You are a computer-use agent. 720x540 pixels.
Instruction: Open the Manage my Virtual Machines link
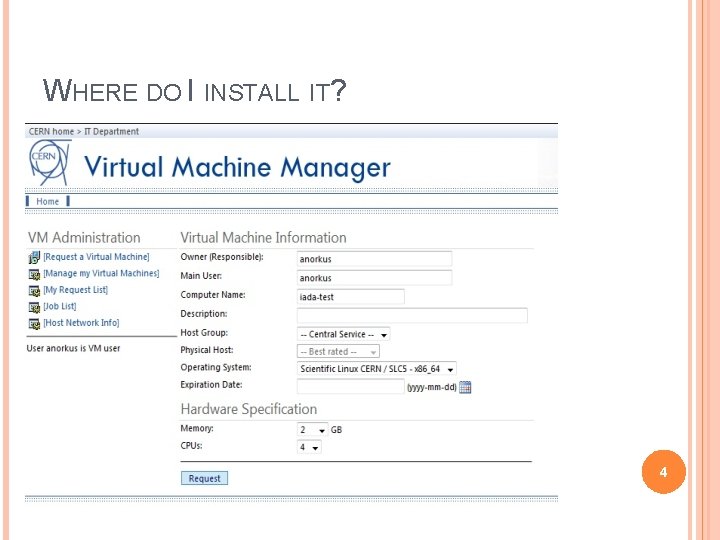coord(101,273)
